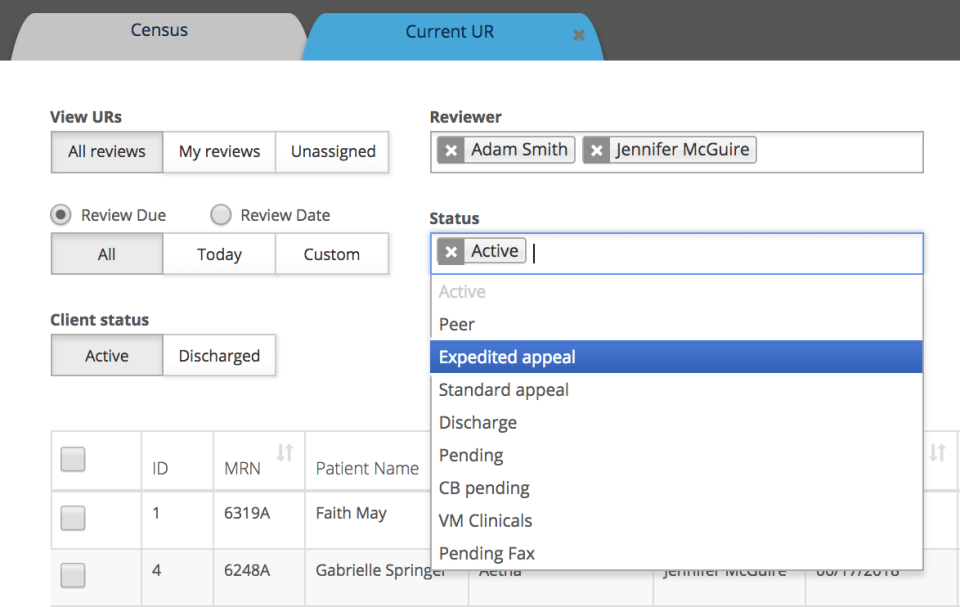Select the Review Date radio button

click(x=221, y=215)
